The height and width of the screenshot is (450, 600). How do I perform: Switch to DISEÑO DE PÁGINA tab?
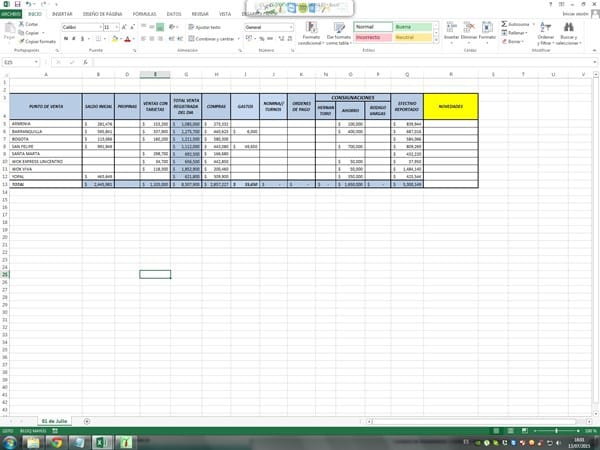pyautogui.click(x=102, y=14)
